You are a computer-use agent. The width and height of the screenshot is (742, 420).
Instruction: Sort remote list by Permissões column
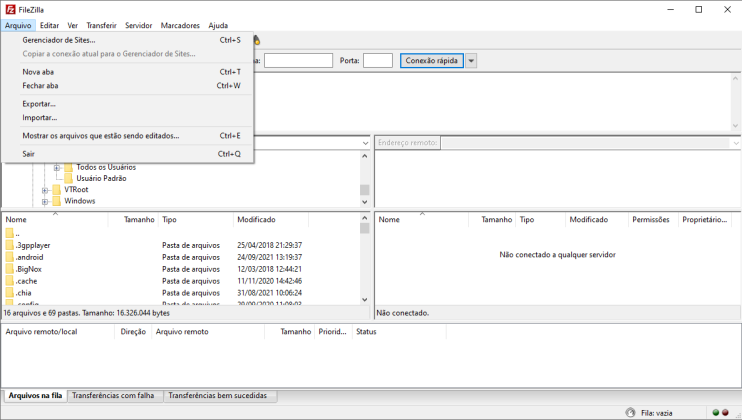(653, 219)
